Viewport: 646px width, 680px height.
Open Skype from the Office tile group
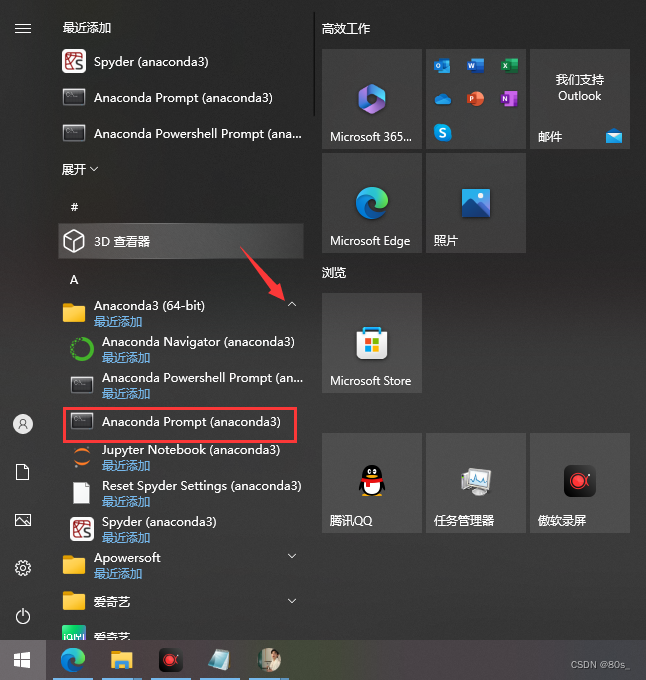(442, 132)
